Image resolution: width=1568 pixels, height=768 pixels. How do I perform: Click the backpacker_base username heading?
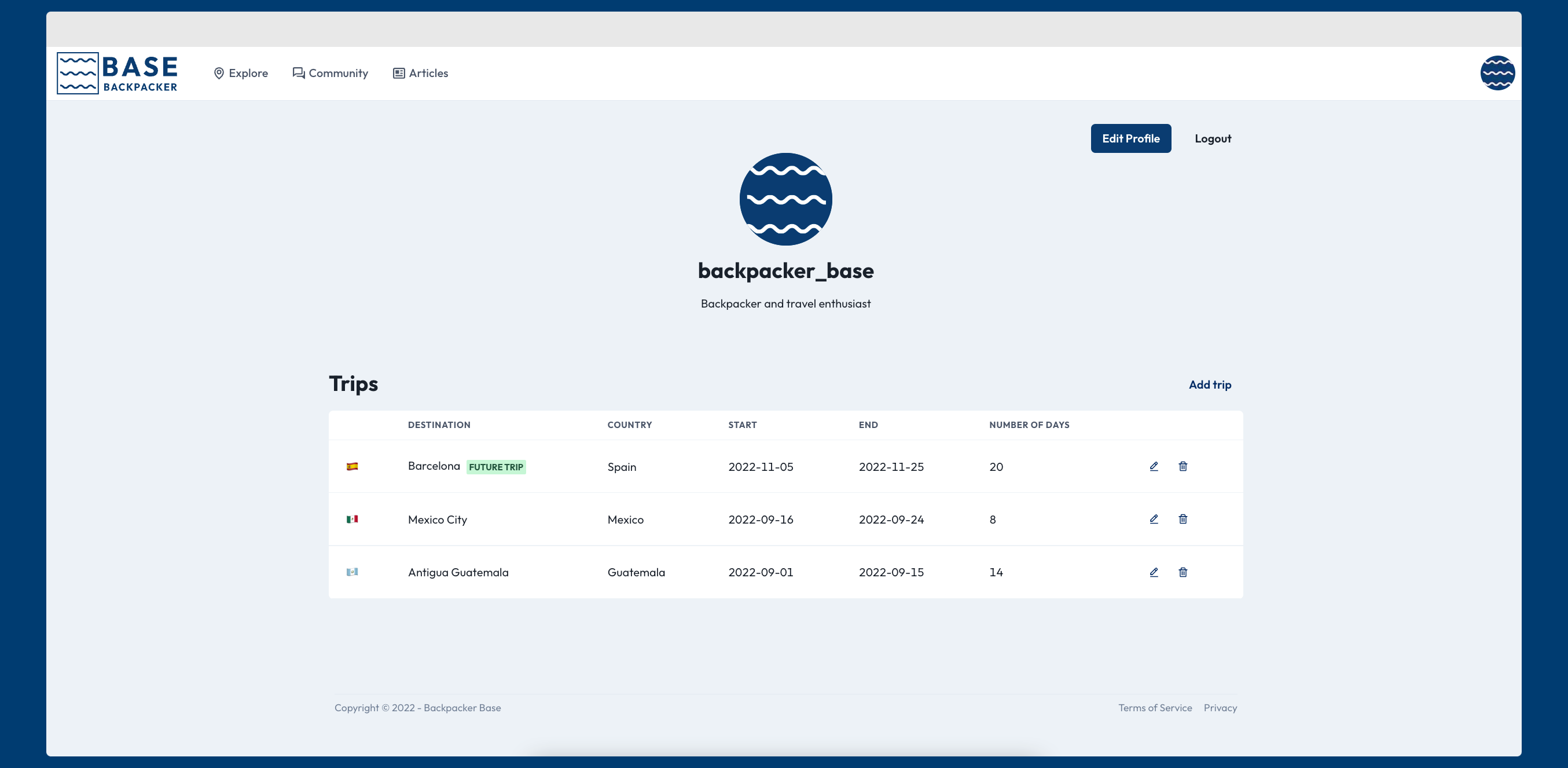(785, 270)
